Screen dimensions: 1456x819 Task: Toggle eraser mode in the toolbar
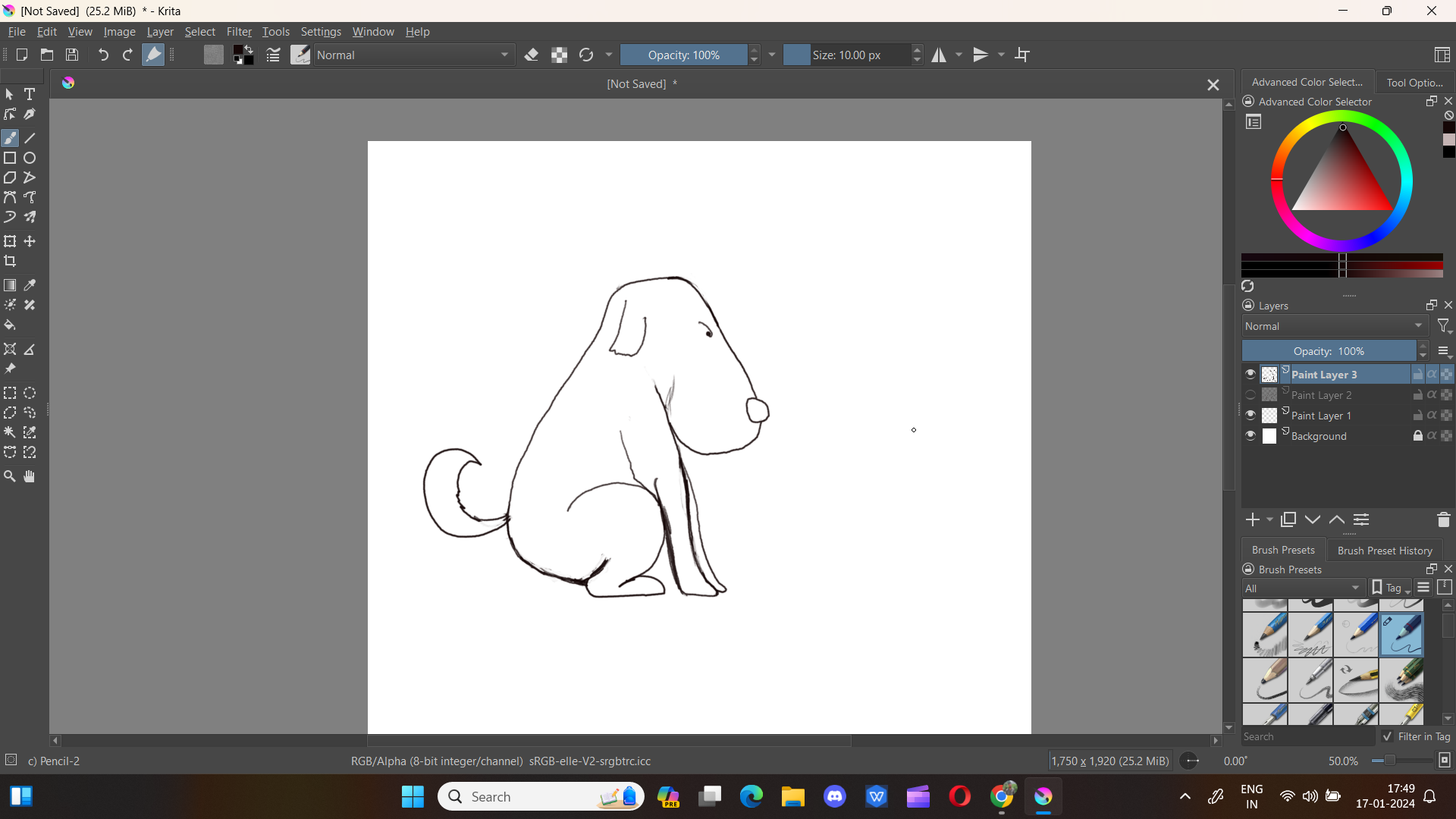click(532, 55)
